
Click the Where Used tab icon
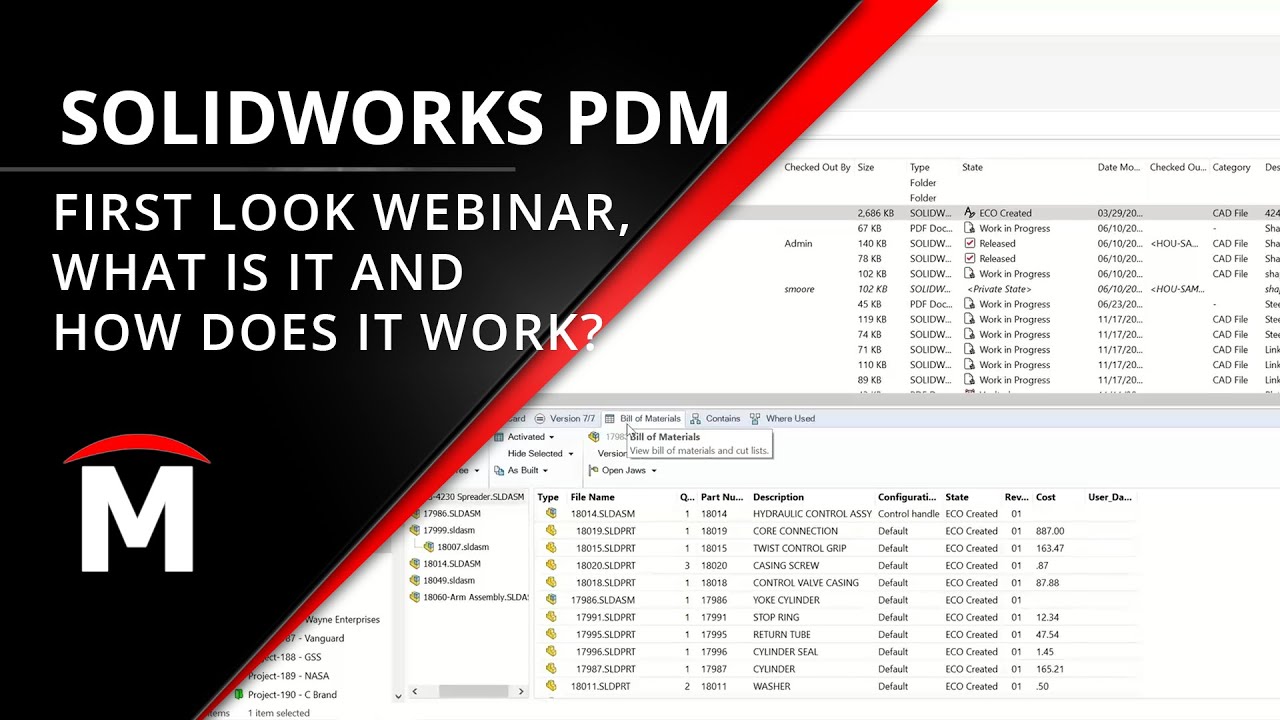point(755,418)
